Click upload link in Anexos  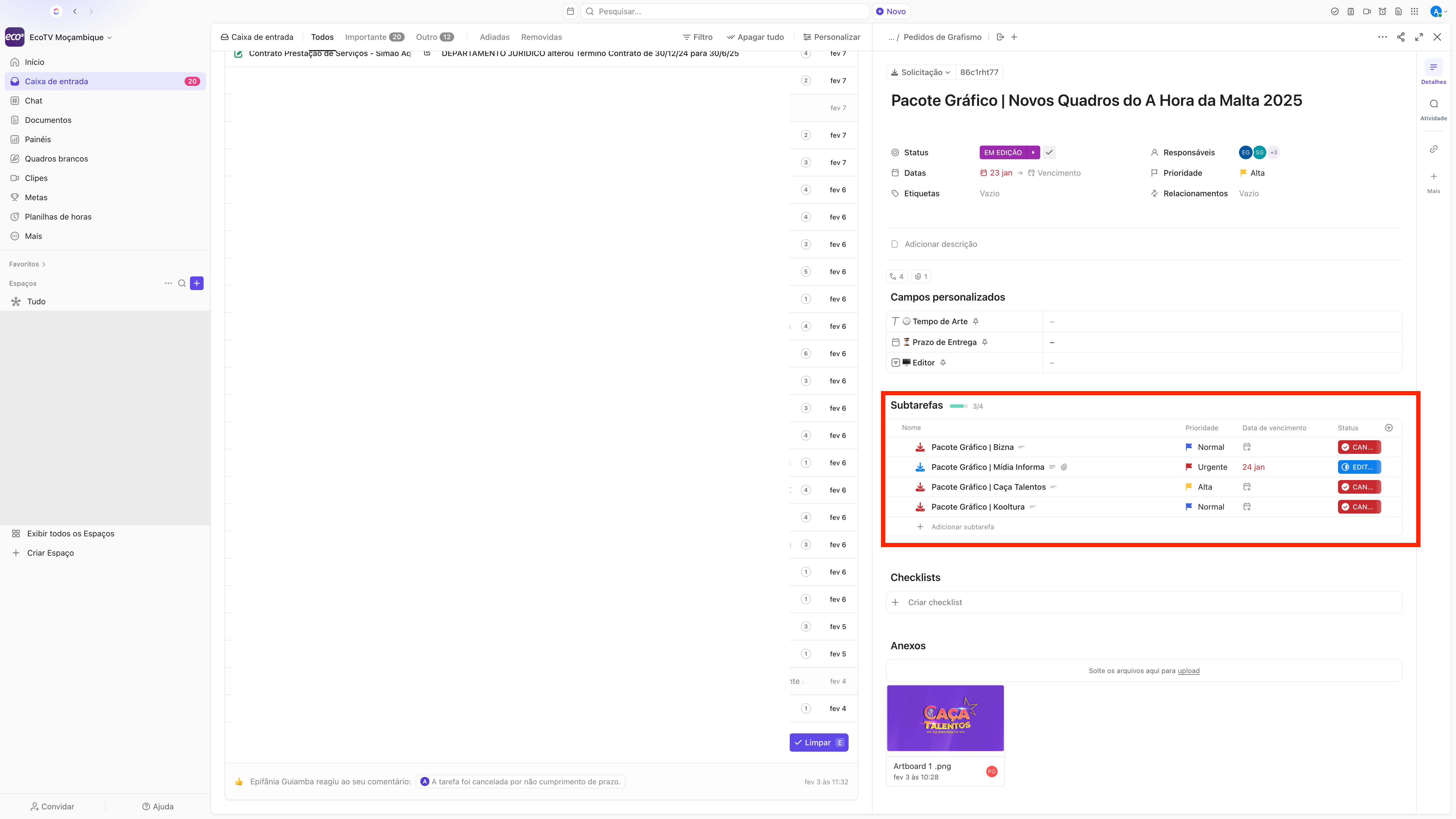(x=1188, y=671)
